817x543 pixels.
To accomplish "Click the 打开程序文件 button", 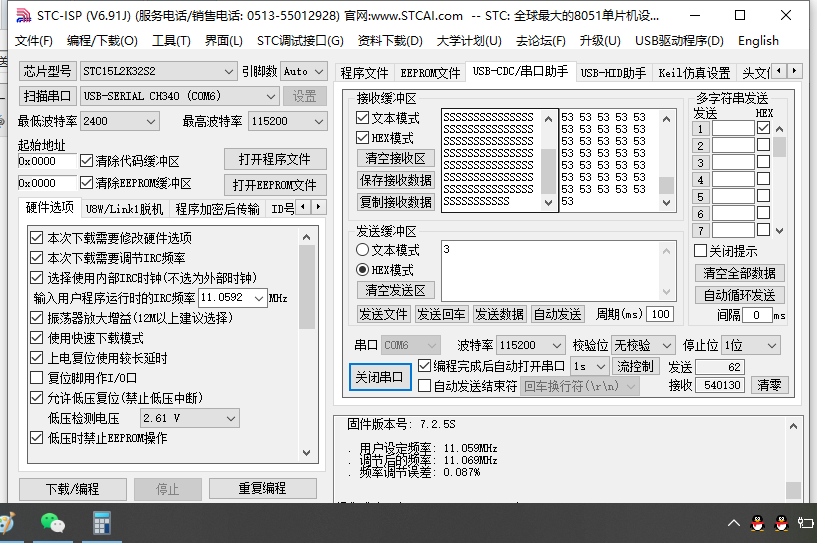I will pos(275,159).
